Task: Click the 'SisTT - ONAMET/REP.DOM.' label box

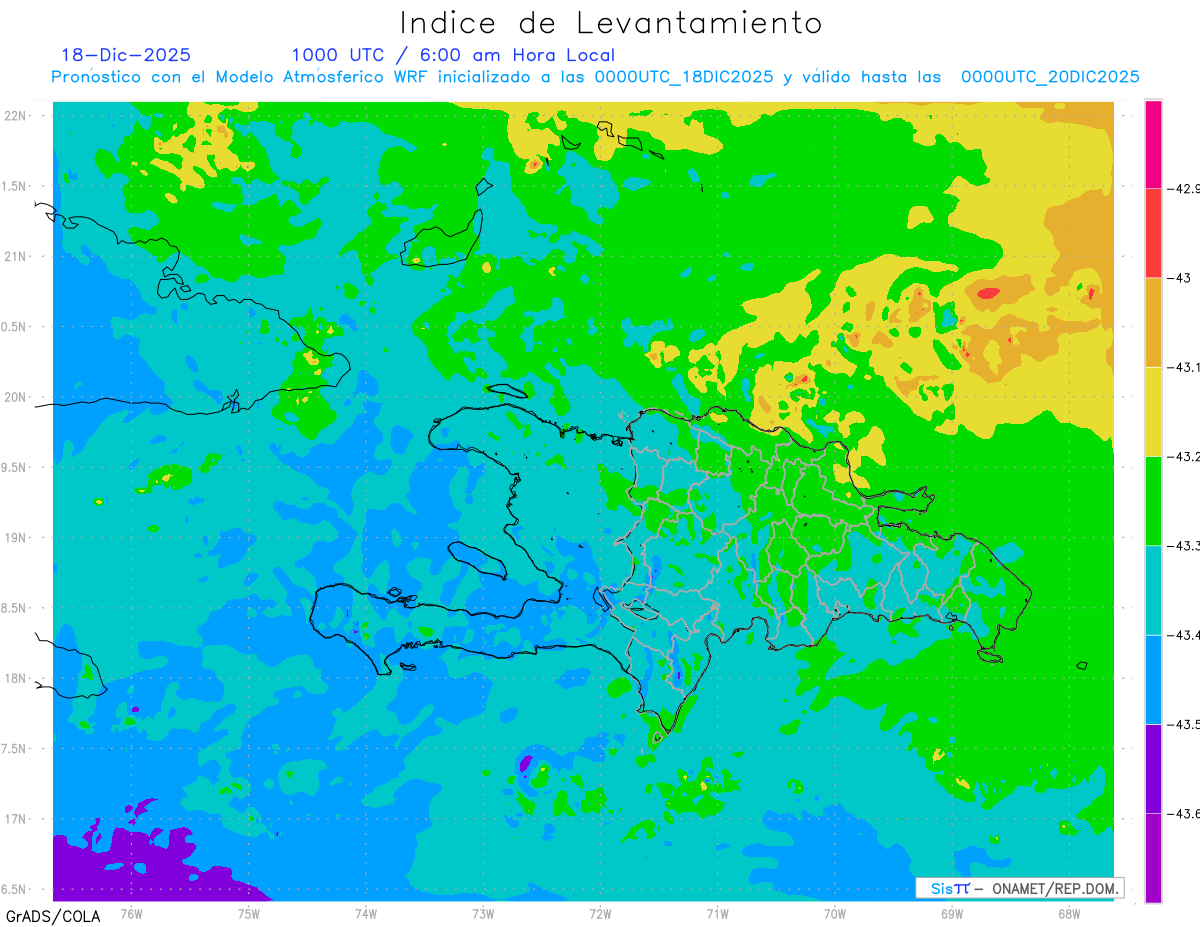Action: click(1019, 888)
